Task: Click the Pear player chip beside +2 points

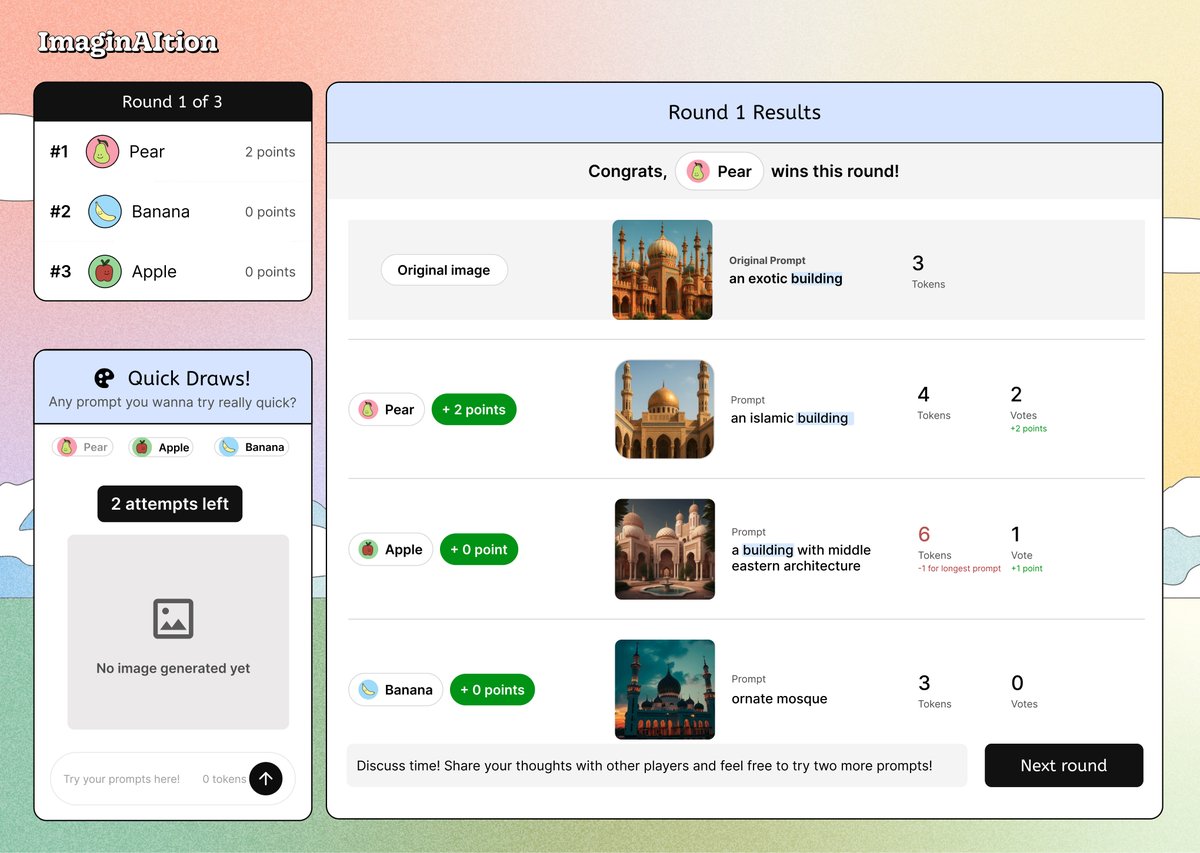Action: pyautogui.click(x=387, y=409)
